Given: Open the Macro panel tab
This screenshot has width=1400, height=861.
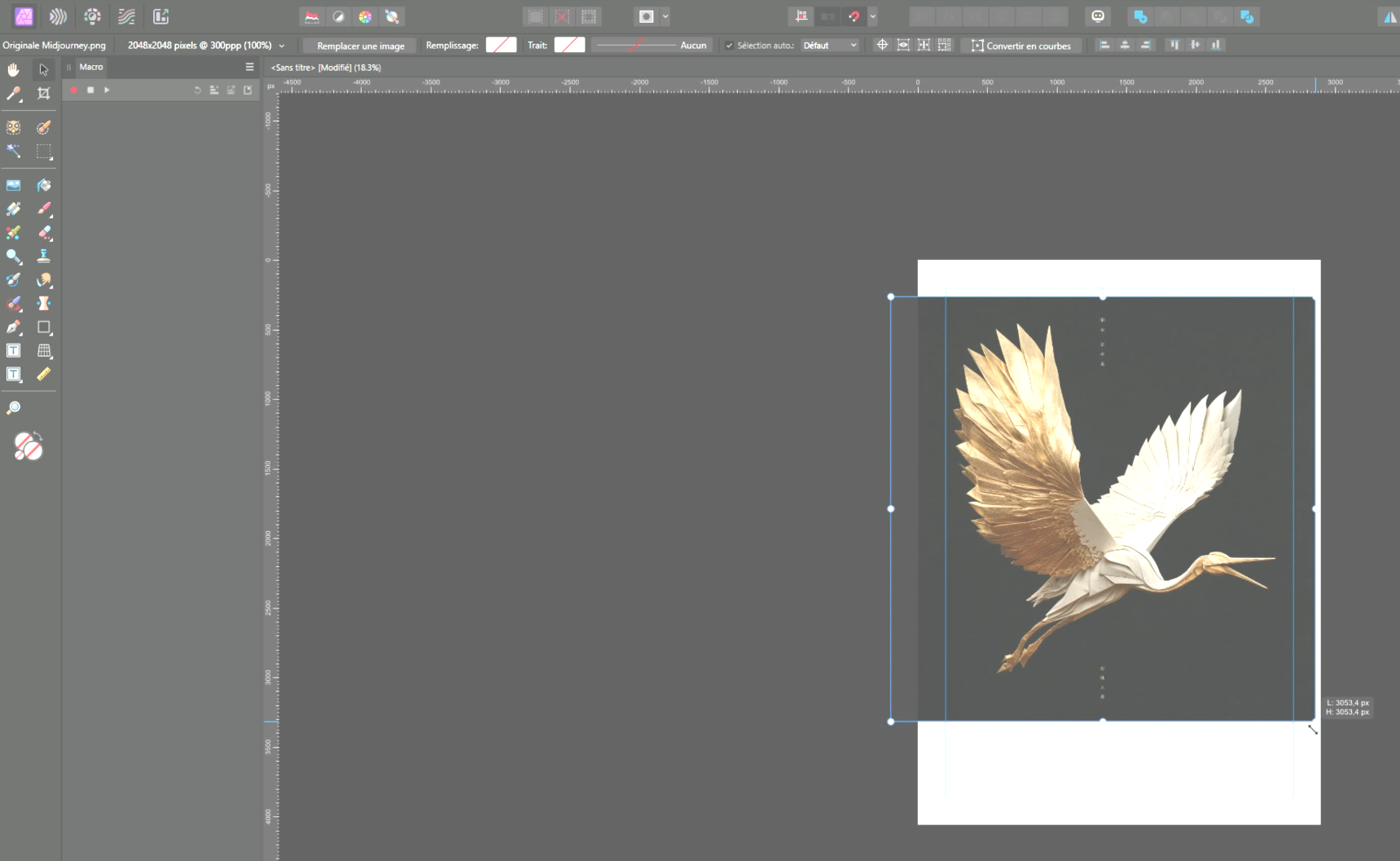Looking at the screenshot, I should pos(91,67).
